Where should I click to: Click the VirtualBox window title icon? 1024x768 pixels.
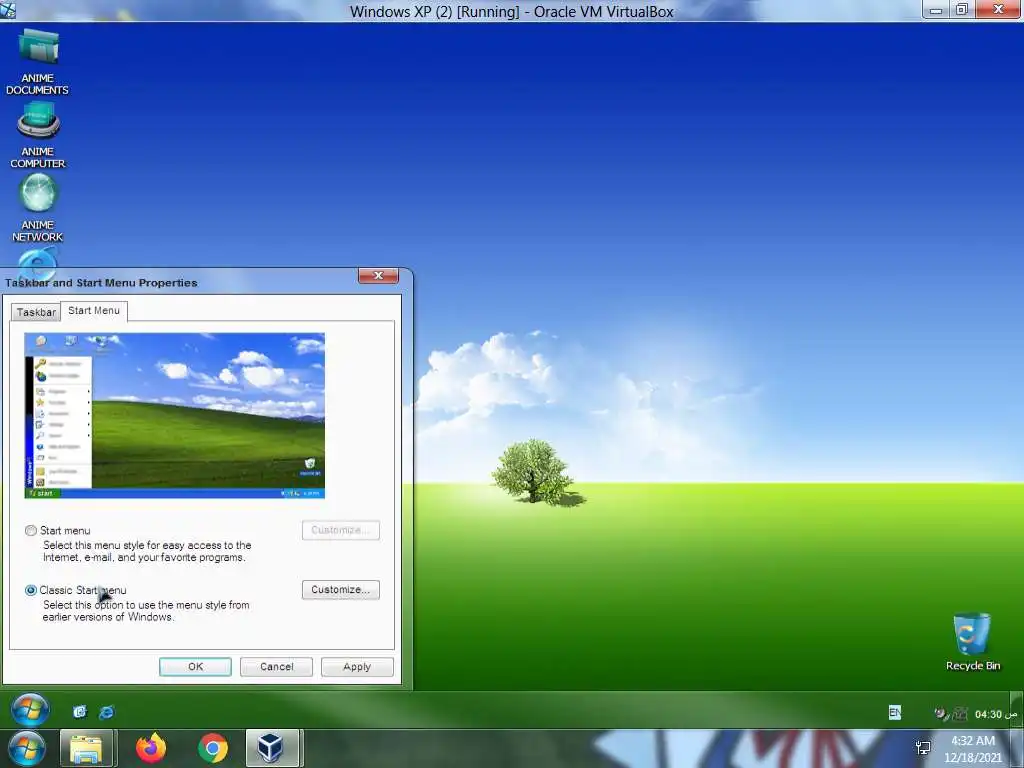(x=8, y=10)
